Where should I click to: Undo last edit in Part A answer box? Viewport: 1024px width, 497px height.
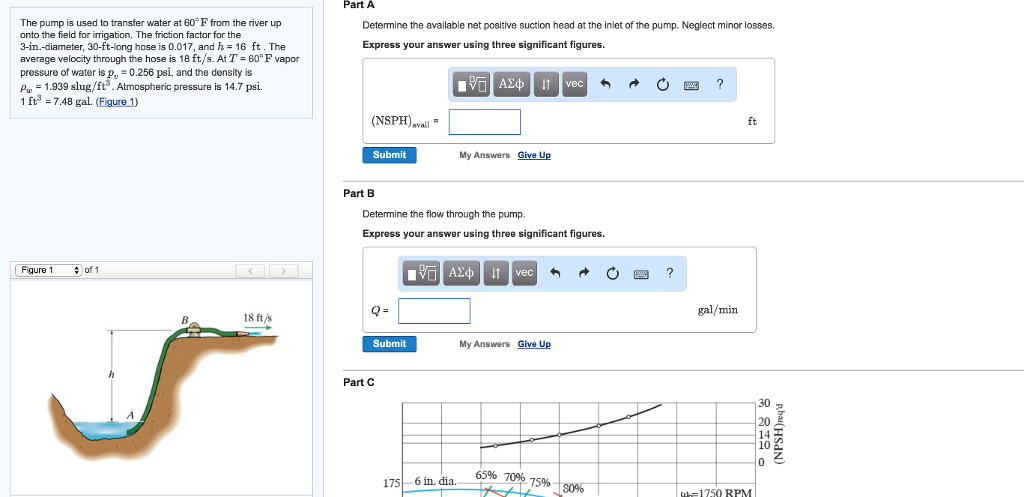click(605, 84)
